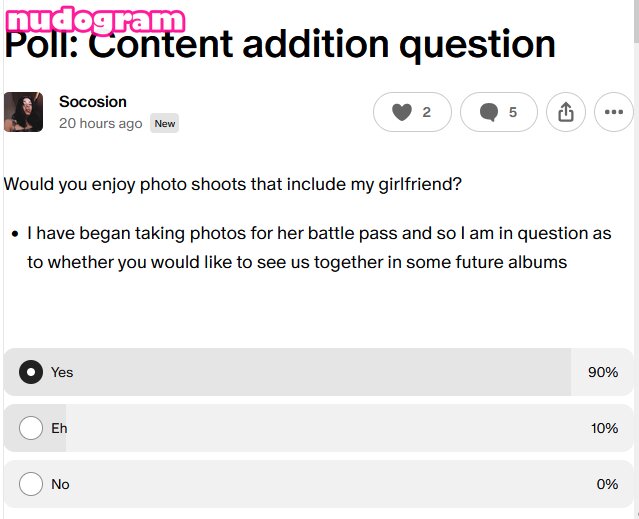Click the girlfriend photo shoots question text

point(233,184)
